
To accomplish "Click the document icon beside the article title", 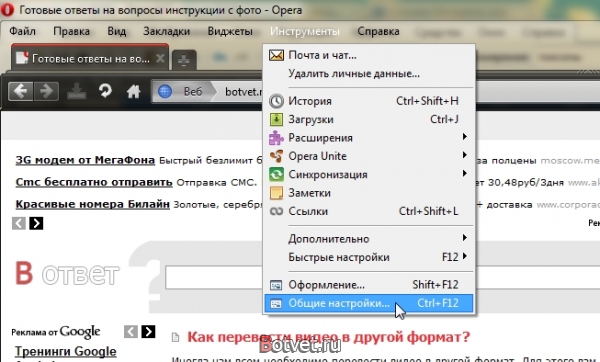I will [175, 337].
